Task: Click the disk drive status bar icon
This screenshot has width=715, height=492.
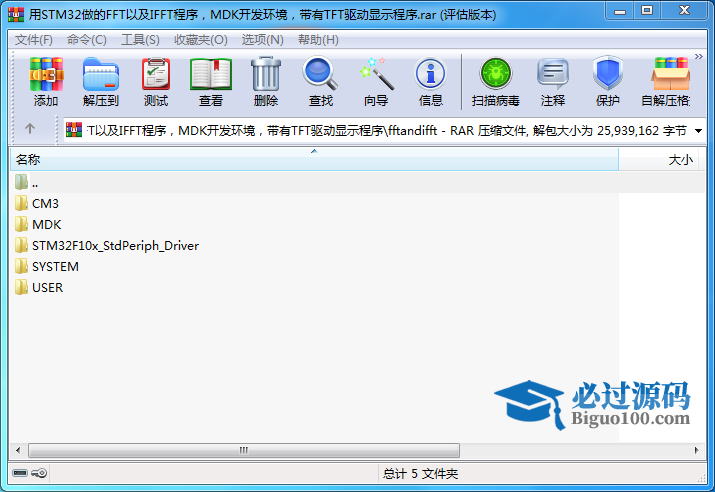Action: click(20, 473)
